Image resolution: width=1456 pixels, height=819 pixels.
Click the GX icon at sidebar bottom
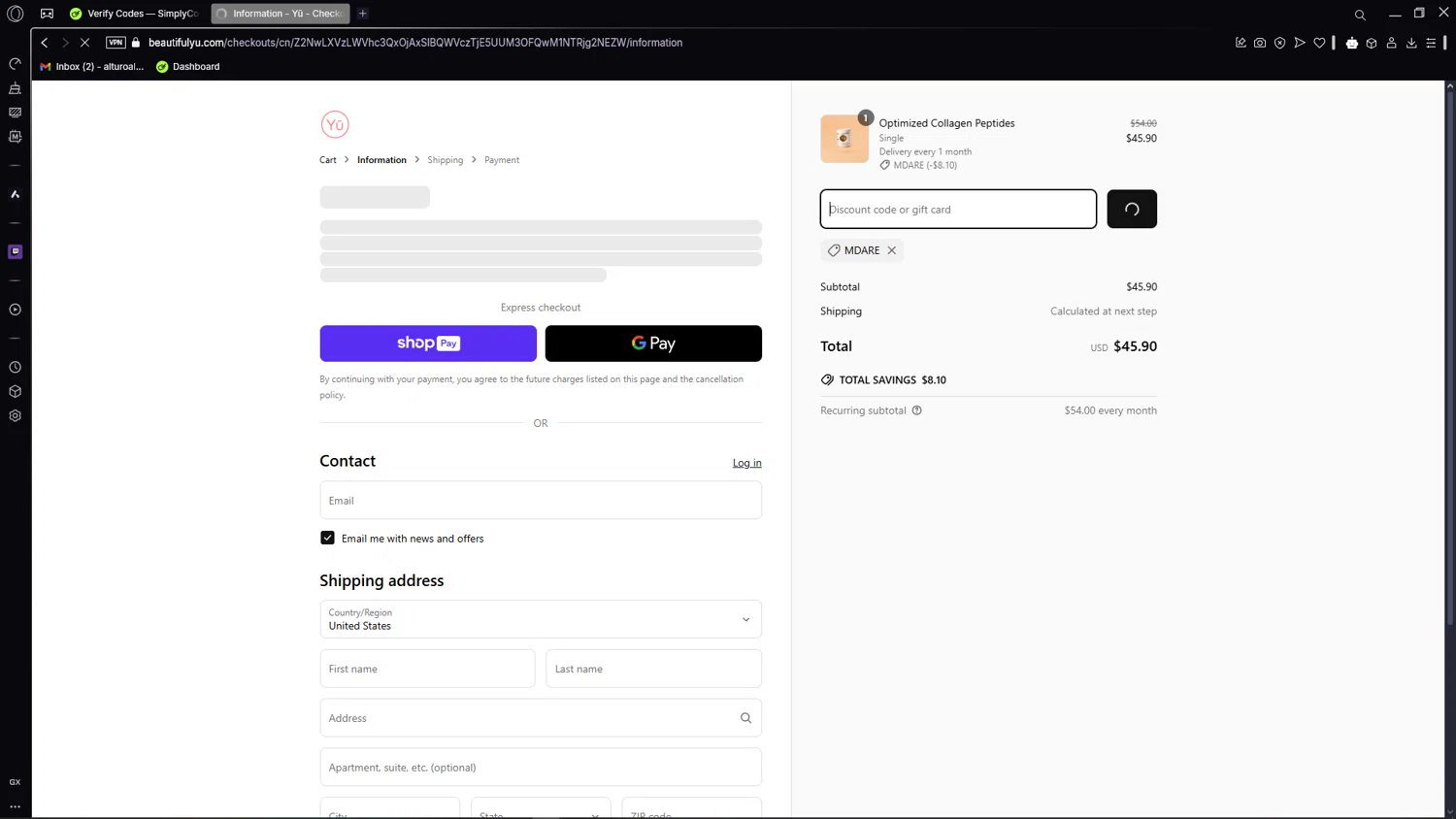coord(15,782)
